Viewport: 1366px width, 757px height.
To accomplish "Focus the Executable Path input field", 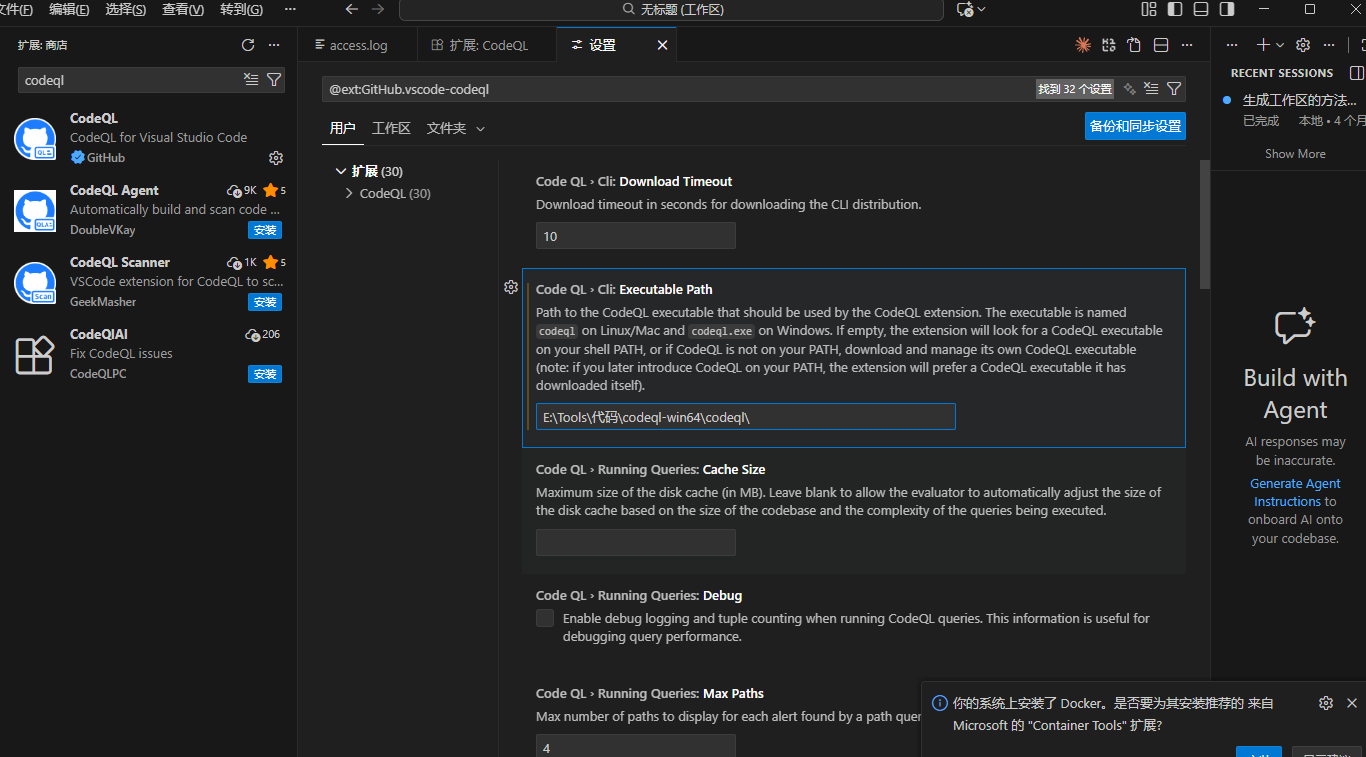I will coord(746,417).
